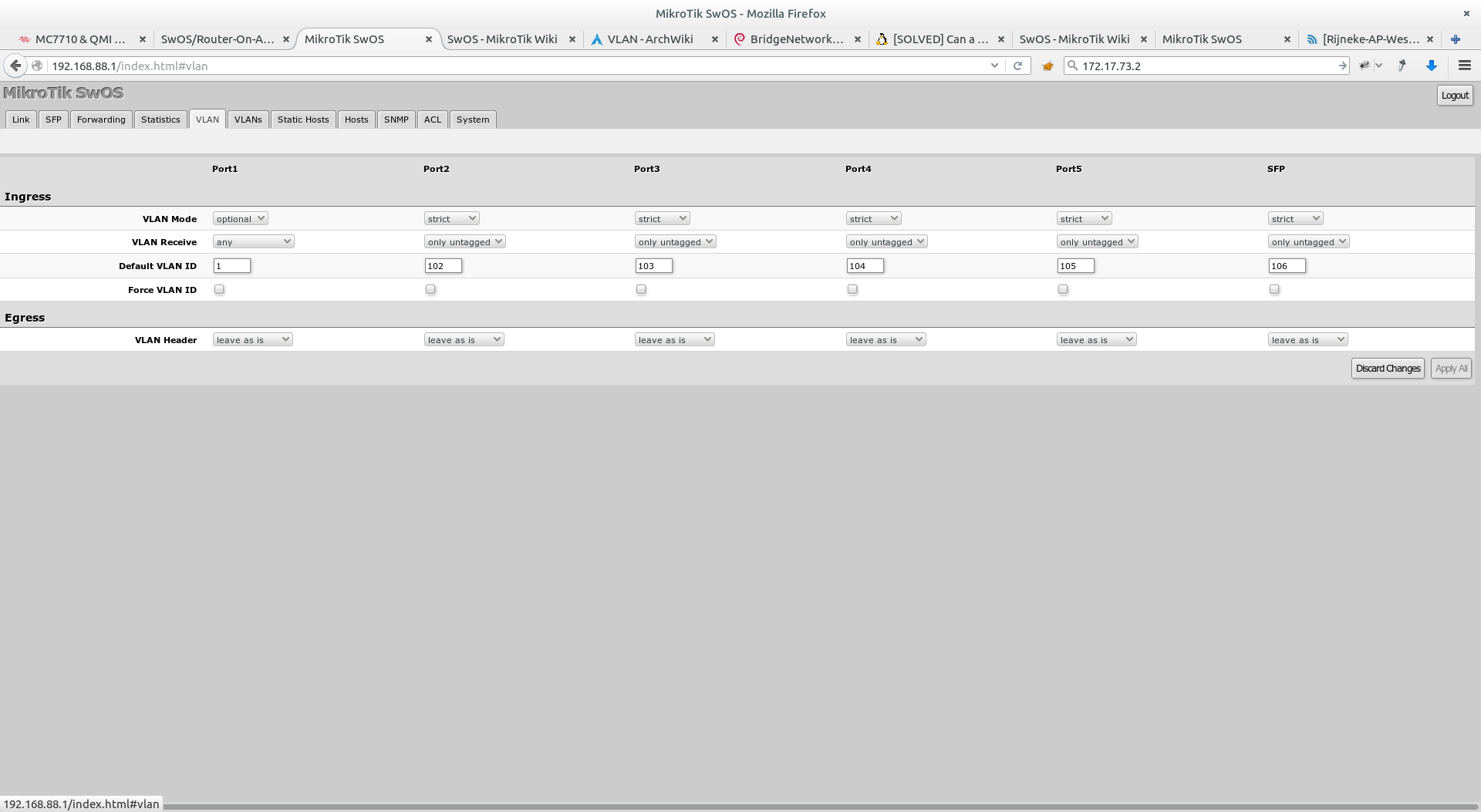Close the VLAN - ArchWiki tab
The height and width of the screenshot is (812, 1481).
click(714, 39)
